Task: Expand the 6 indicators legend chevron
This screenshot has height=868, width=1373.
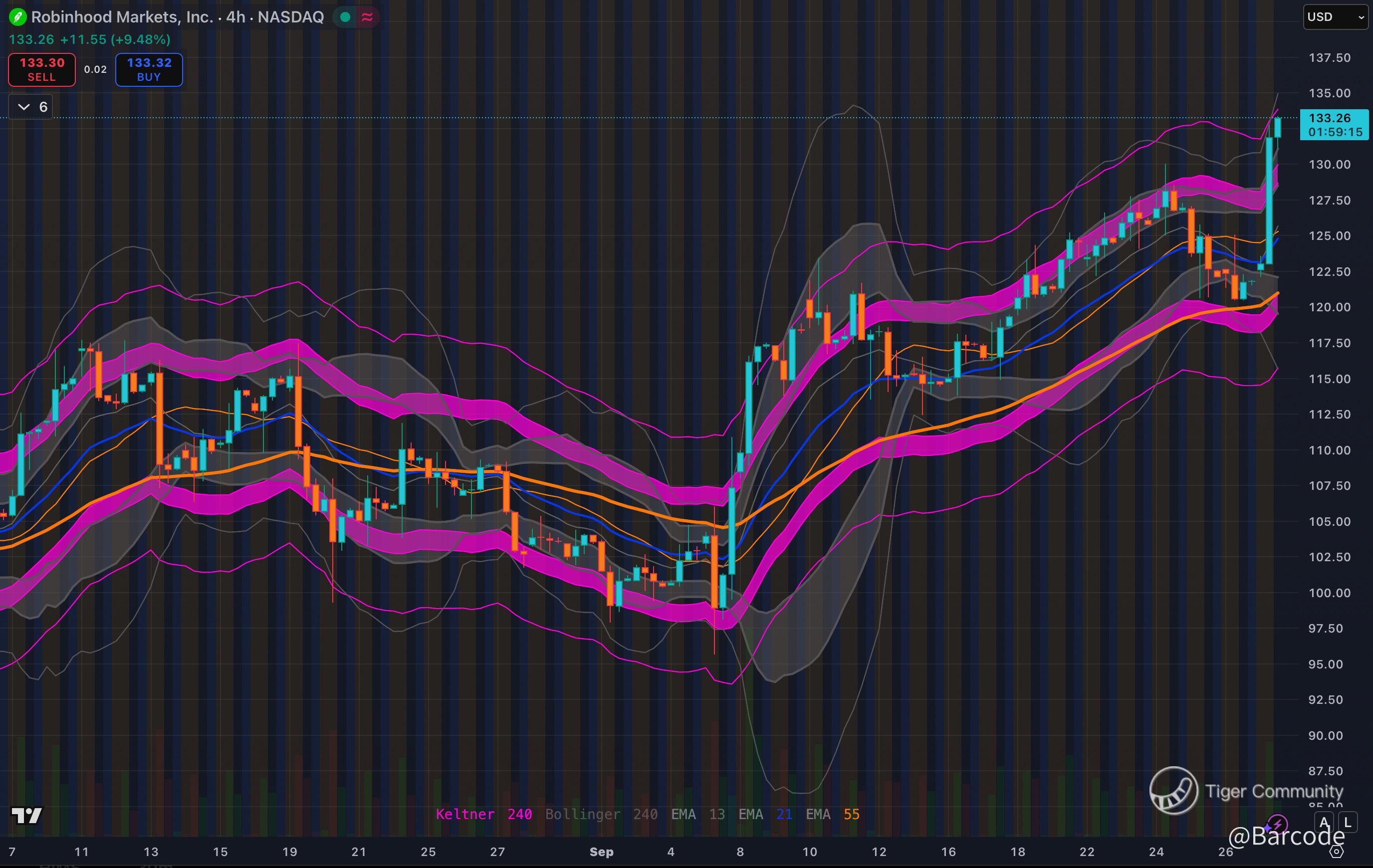Action: coord(24,107)
